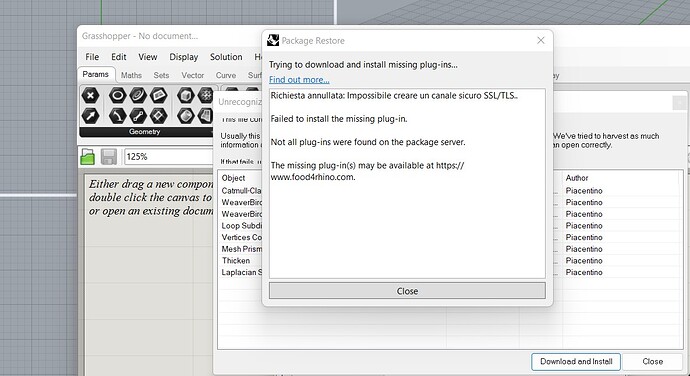The width and height of the screenshot is (690, 376).
Task: Switch to the Maths tab
Action: [131, 75]
